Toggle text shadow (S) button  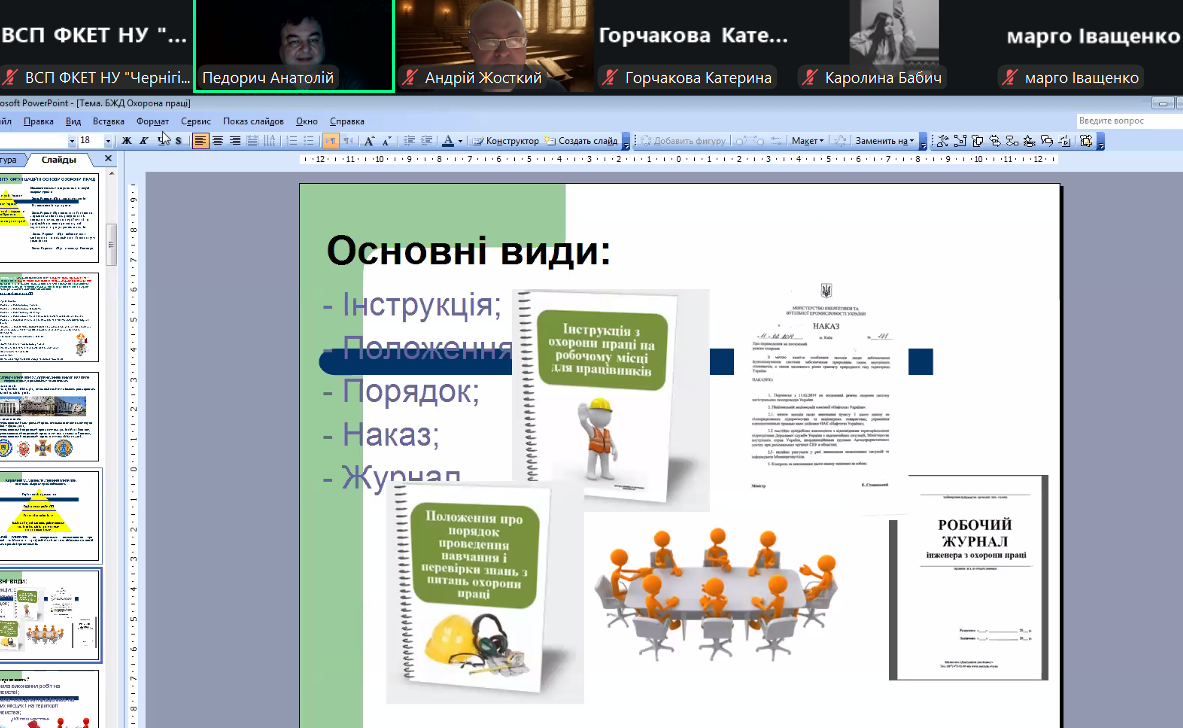click(x=178, y=141)
